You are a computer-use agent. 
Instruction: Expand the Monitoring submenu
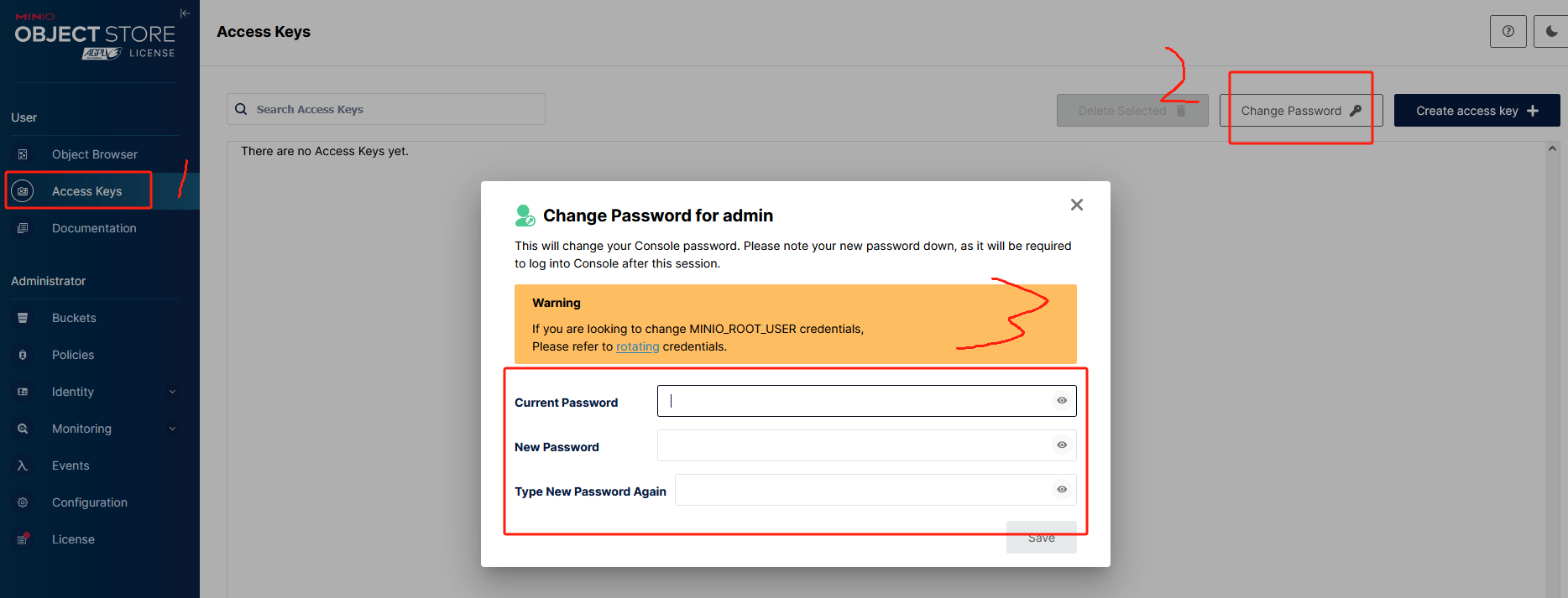pyautogui.click(x=172, y=429)
